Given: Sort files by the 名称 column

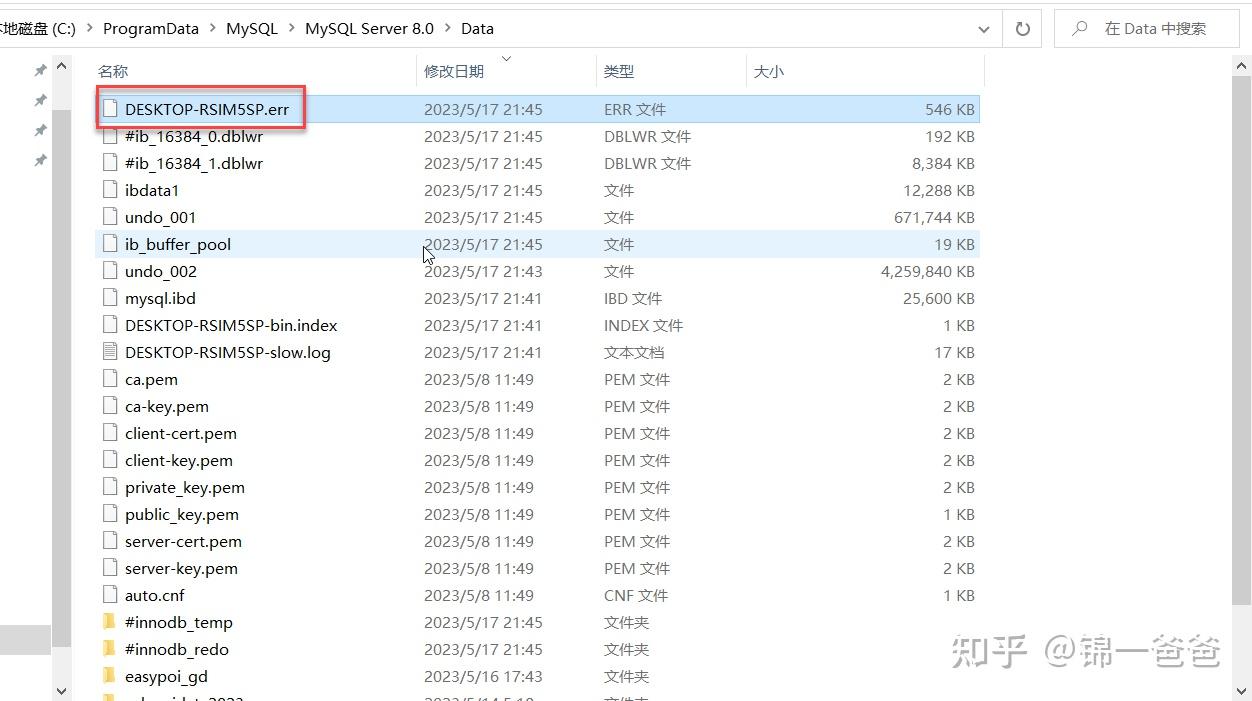Looking at the screenshot, I should tap(113, 71).
